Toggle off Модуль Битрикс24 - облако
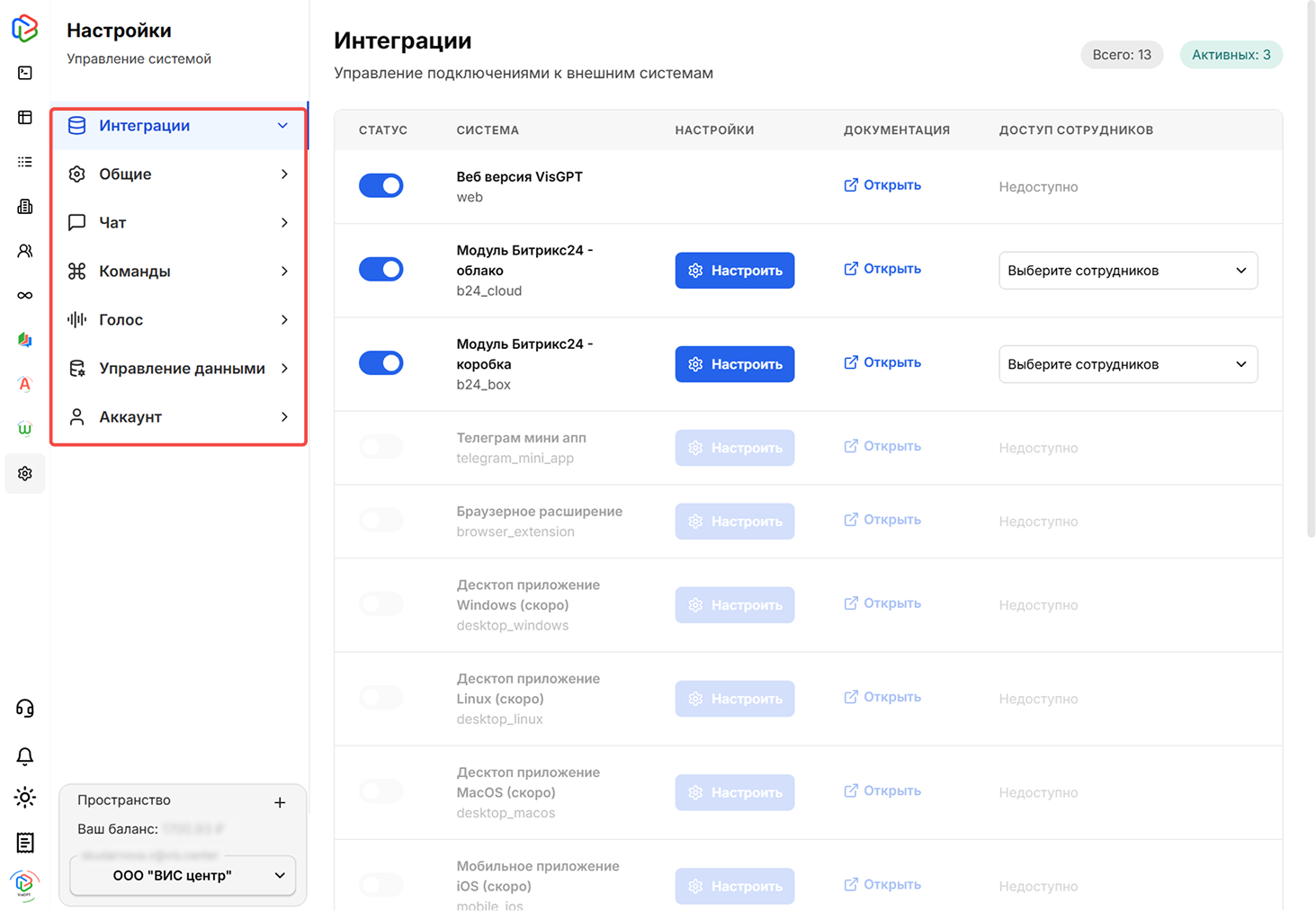Viewport: 1316px width, 911px height. click(x=381, y=269)
